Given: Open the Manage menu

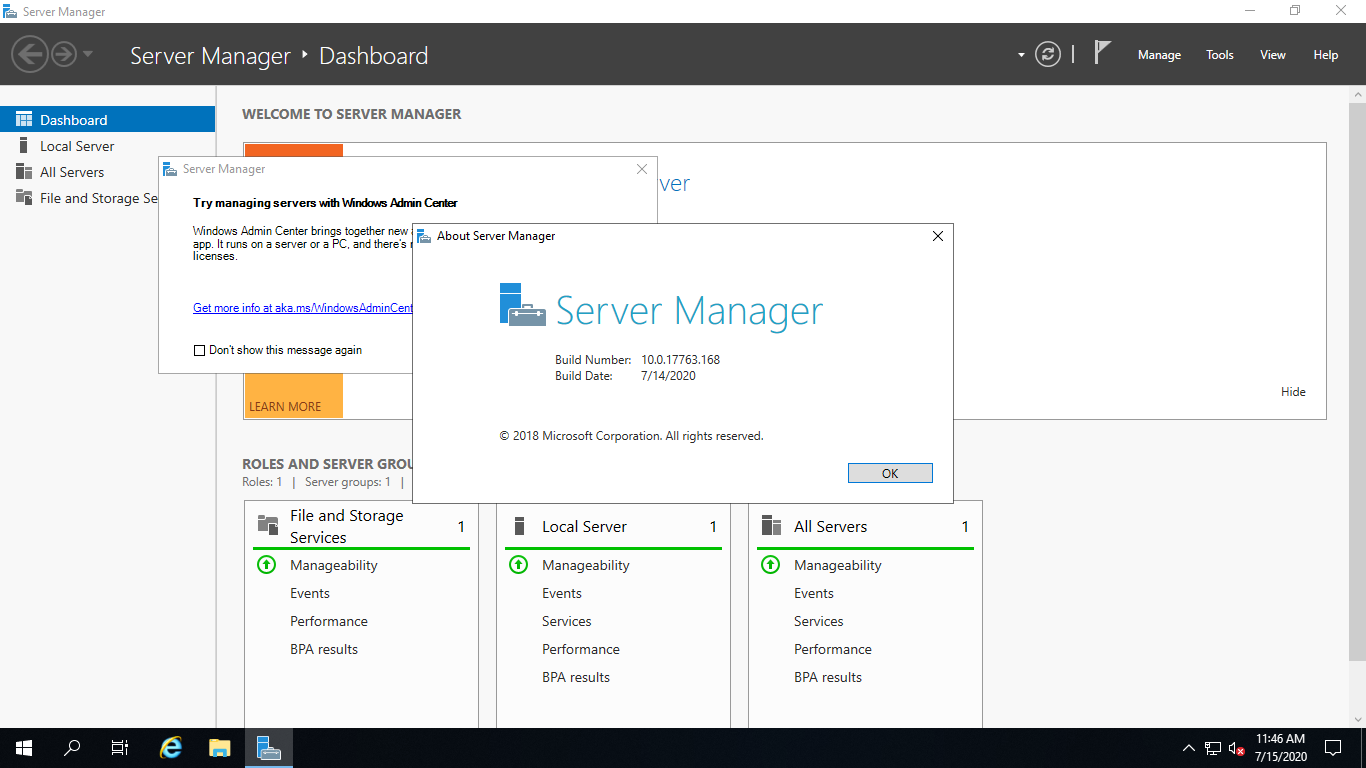Looking at the screenshot, I should [x=1159, y=55].
